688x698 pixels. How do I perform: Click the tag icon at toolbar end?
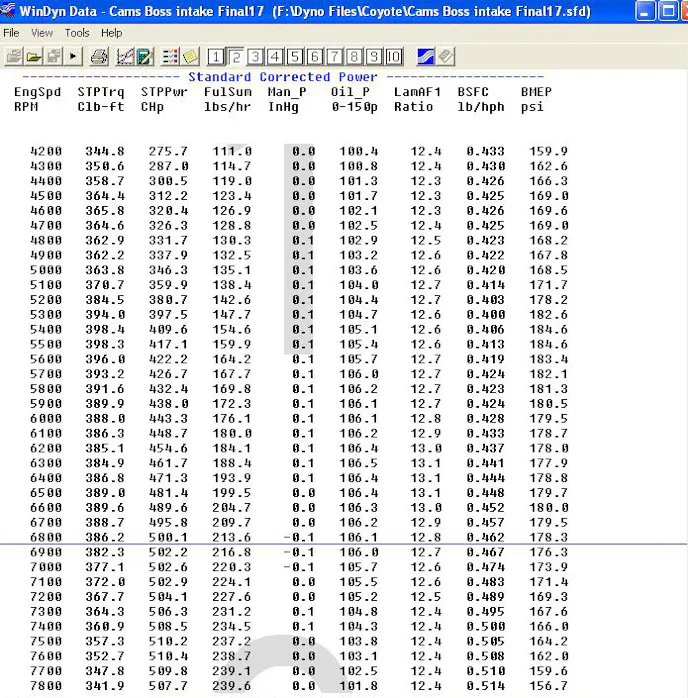(x=445, y=56)
